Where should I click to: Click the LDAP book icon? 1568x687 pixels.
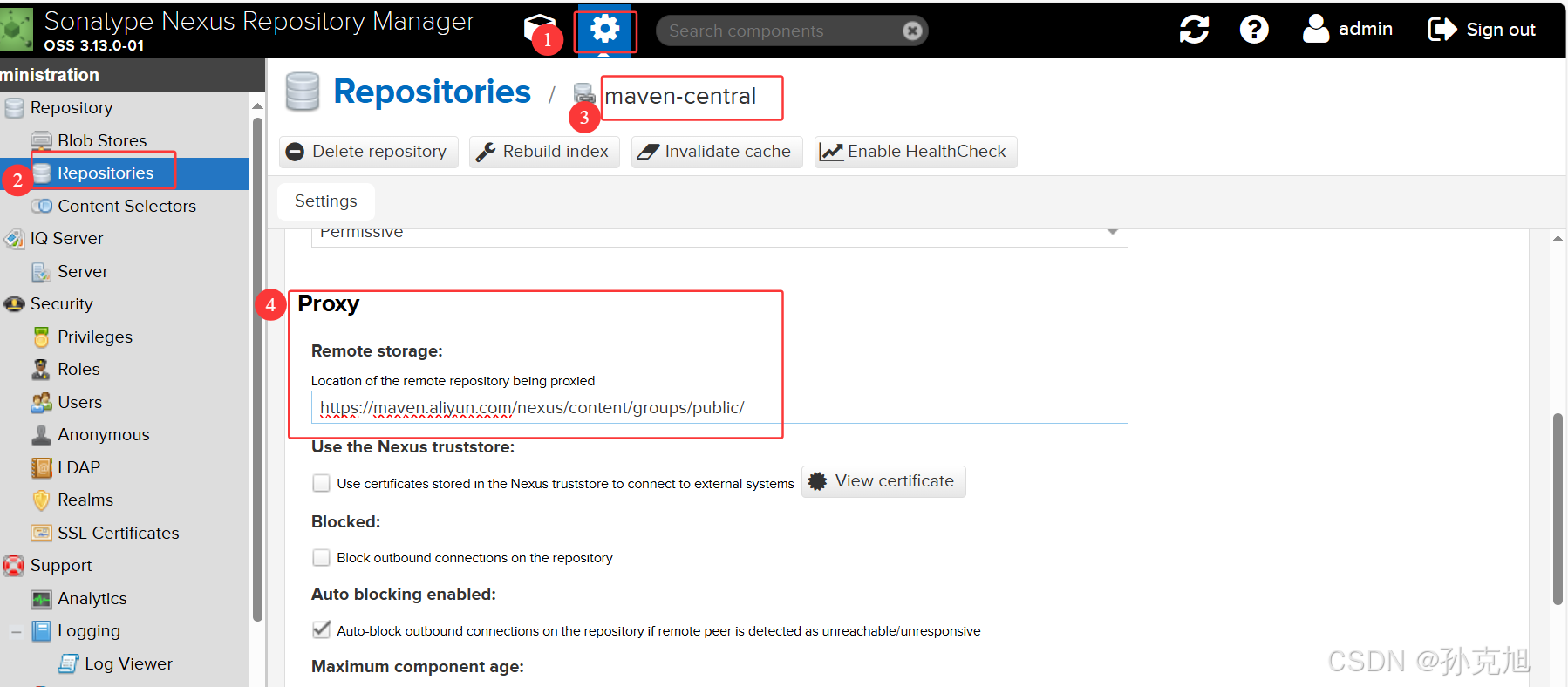(x=41, y=467)
